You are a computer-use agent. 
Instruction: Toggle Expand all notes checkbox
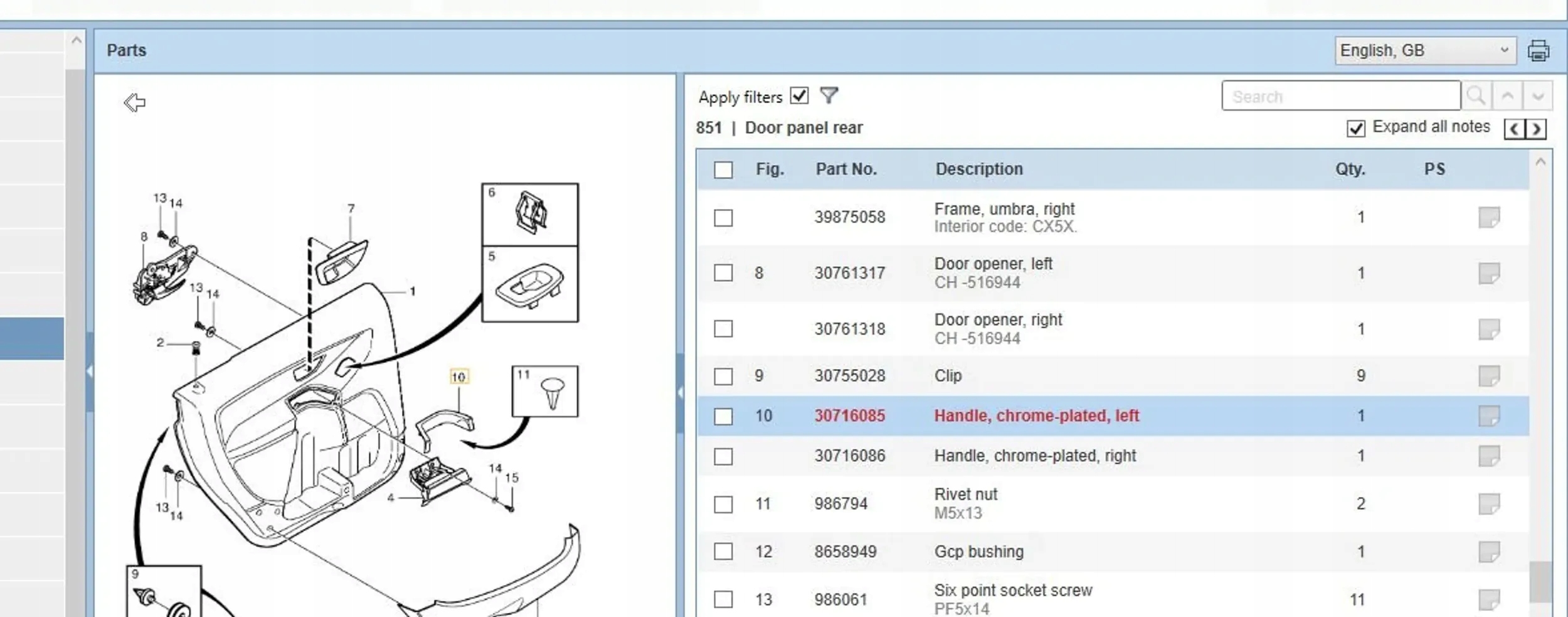1355,128
